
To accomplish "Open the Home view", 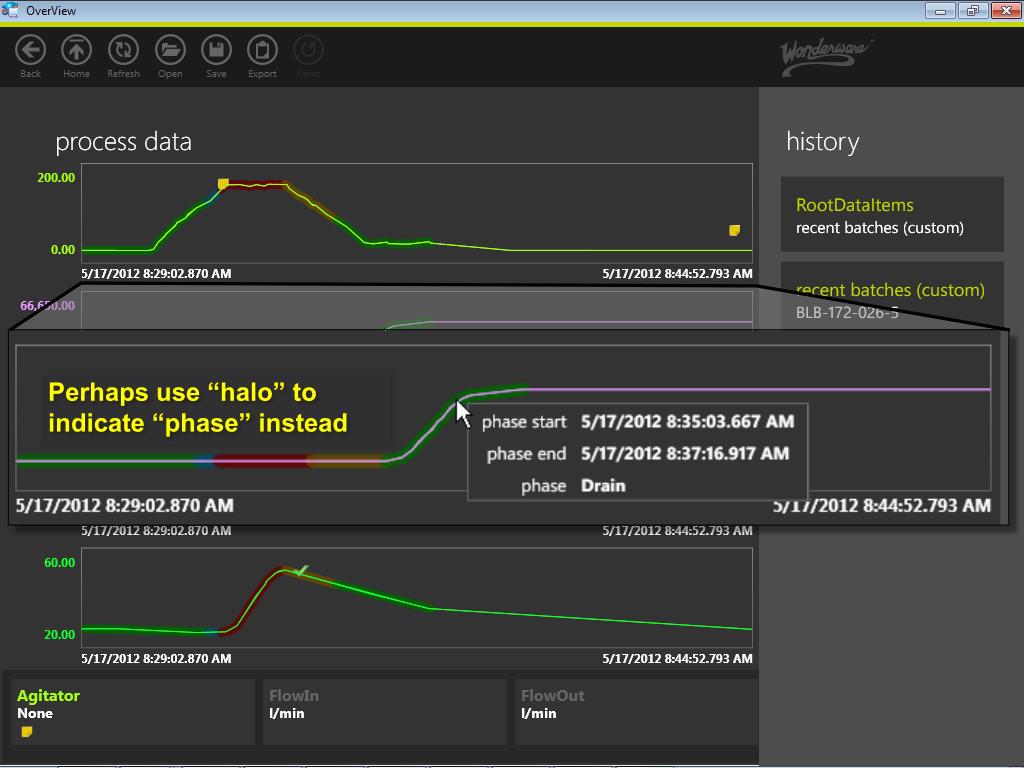I will [x=76, y=50].
